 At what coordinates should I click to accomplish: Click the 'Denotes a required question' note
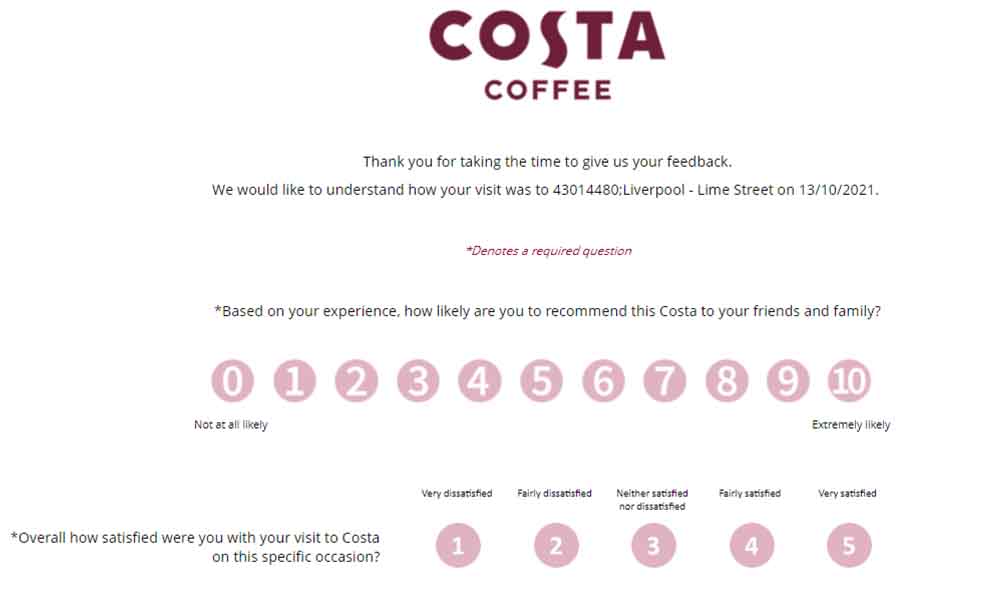[x=548, y=251]
